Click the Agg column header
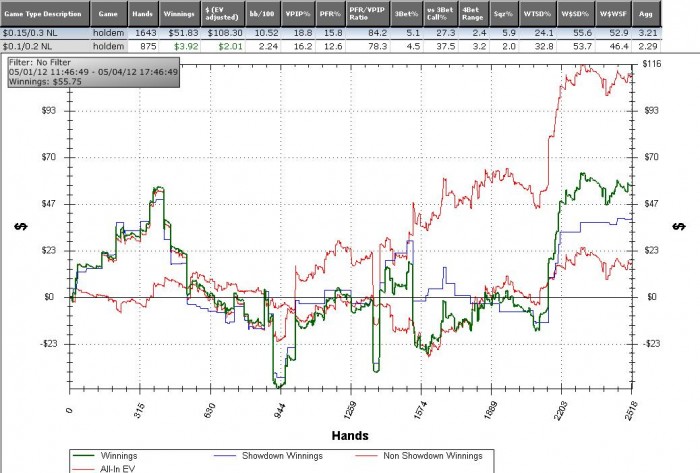Viewport: 700px width, 473px height. coord(646,14)
